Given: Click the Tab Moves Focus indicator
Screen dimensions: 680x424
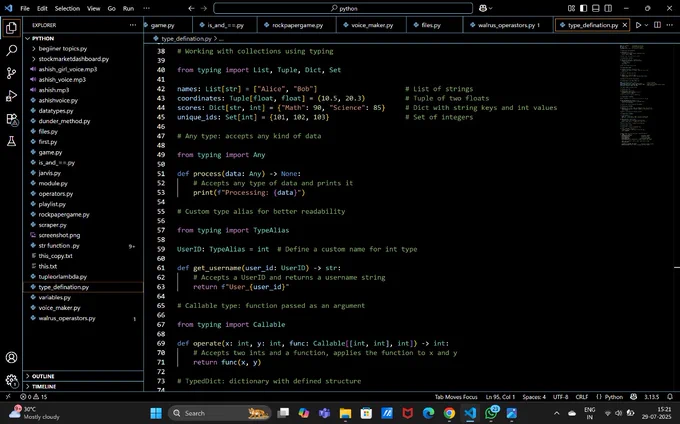Looking at the screenshot, I should [x=456, y=397].
